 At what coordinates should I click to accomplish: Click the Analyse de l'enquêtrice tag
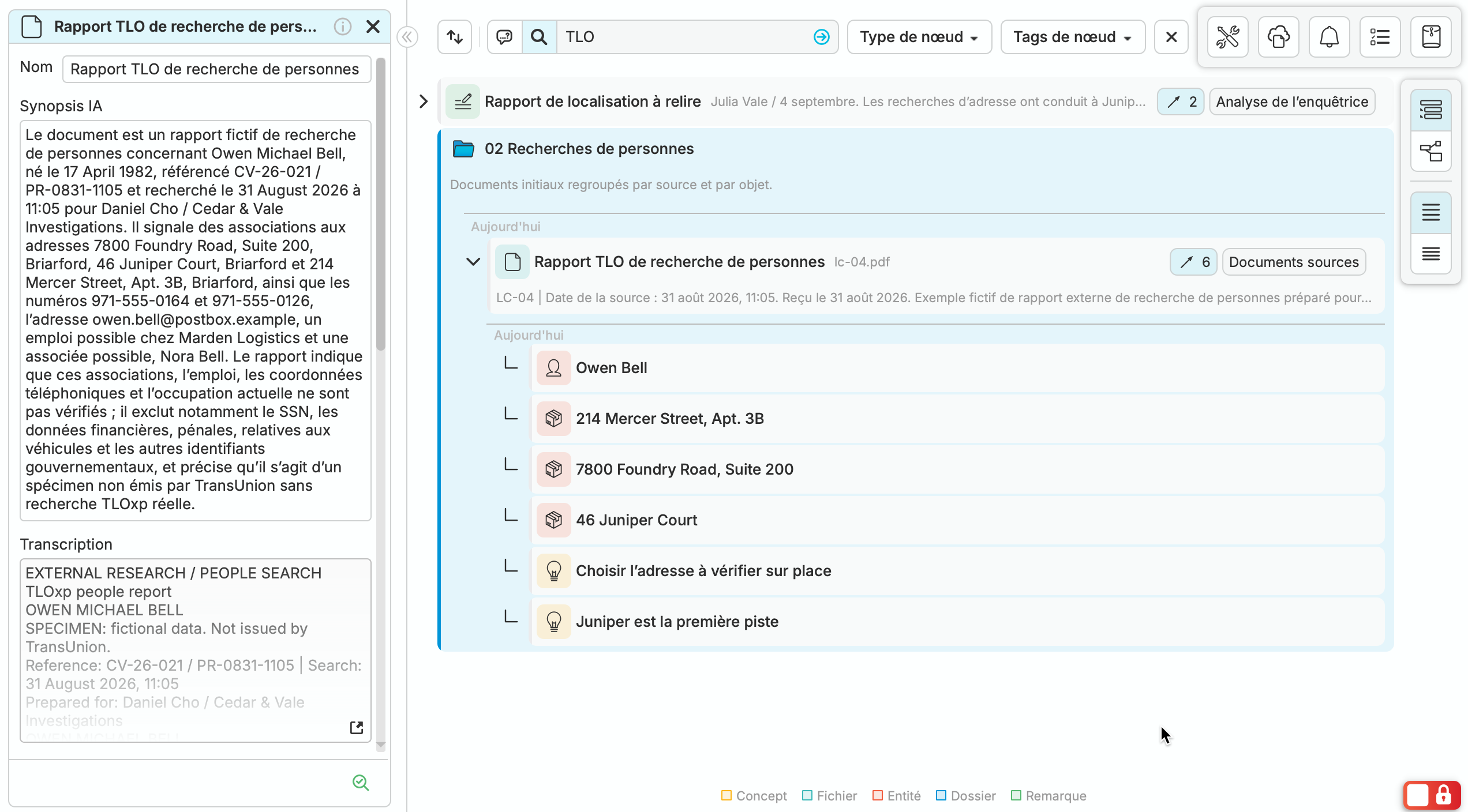(1292, 101)
